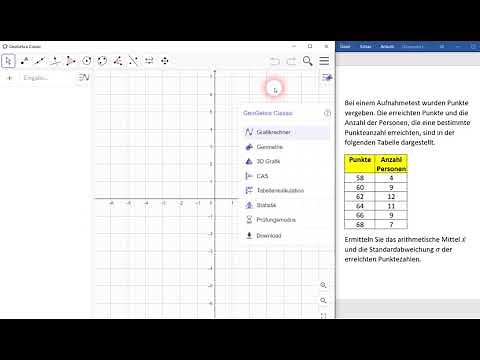480x360 pixels.
Task: Click the GeoGebra Classic heading in perspectives panel
Action: point(268,113)
